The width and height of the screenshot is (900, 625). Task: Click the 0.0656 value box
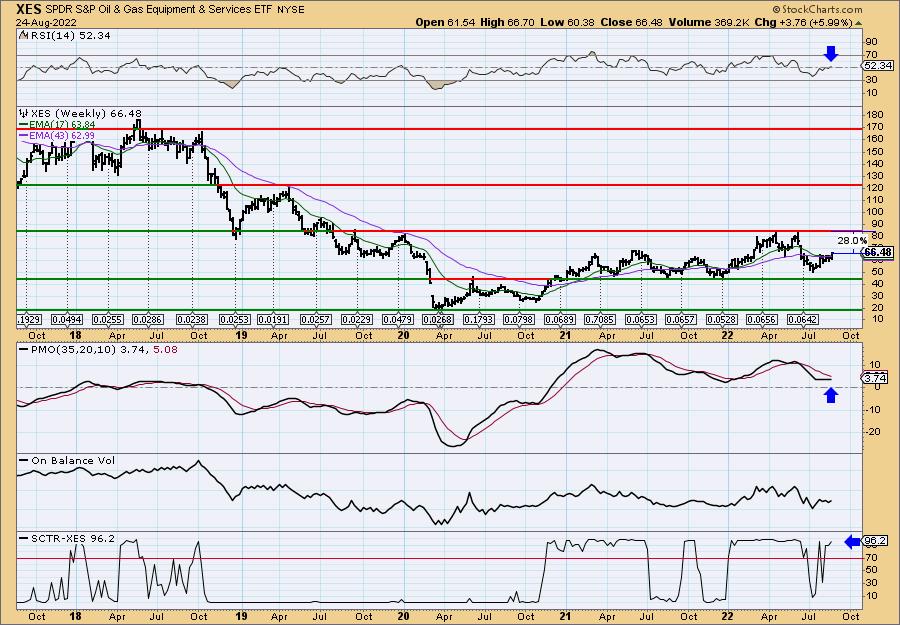pos(762,319)
